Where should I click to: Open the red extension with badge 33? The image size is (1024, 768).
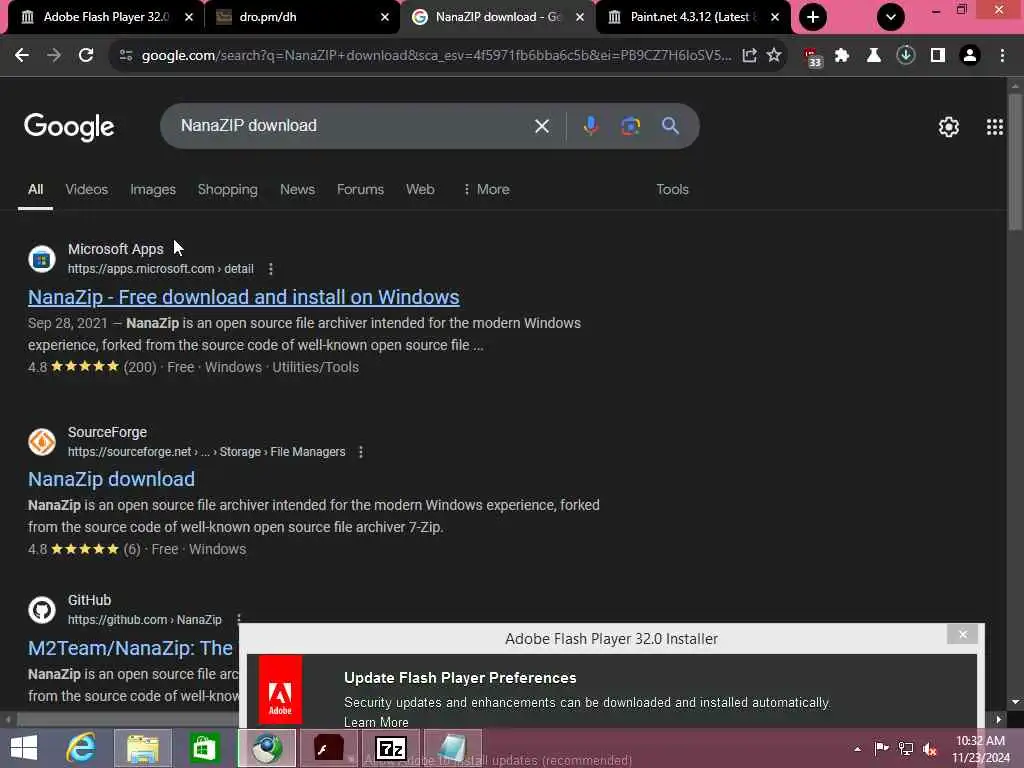[812, 57]
